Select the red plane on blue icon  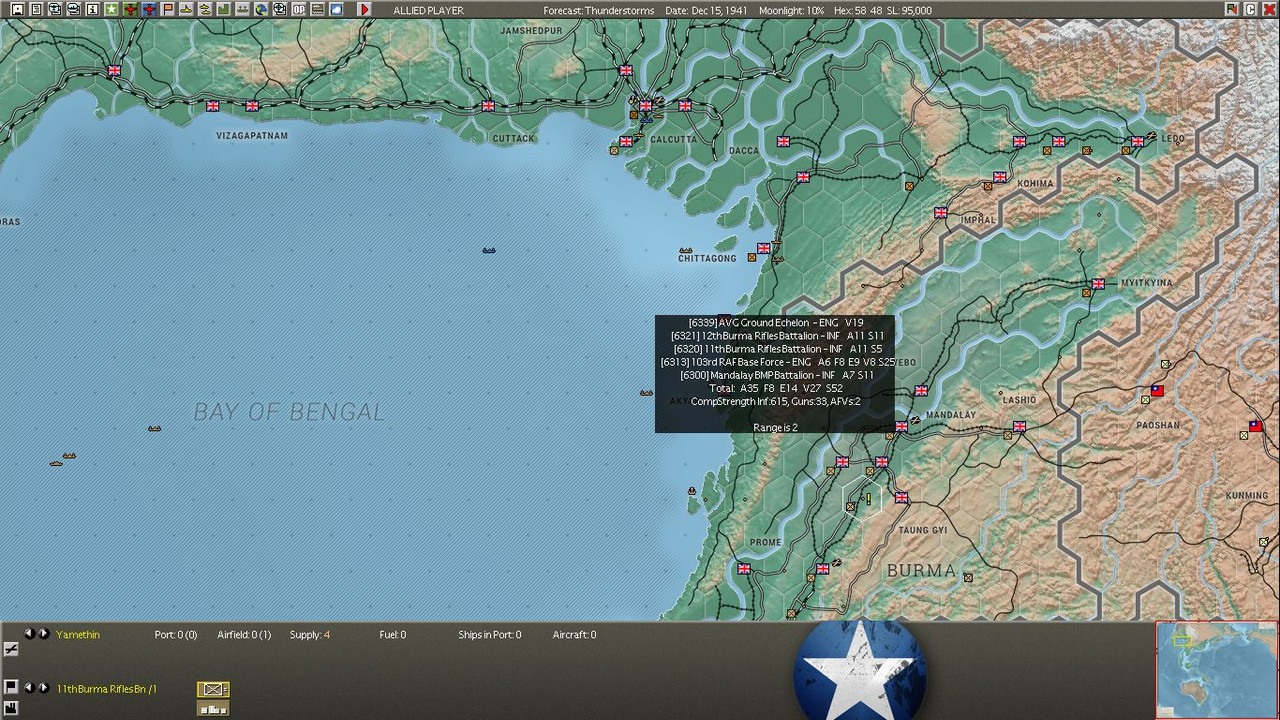pyautogui.click(x=149, y=9)
